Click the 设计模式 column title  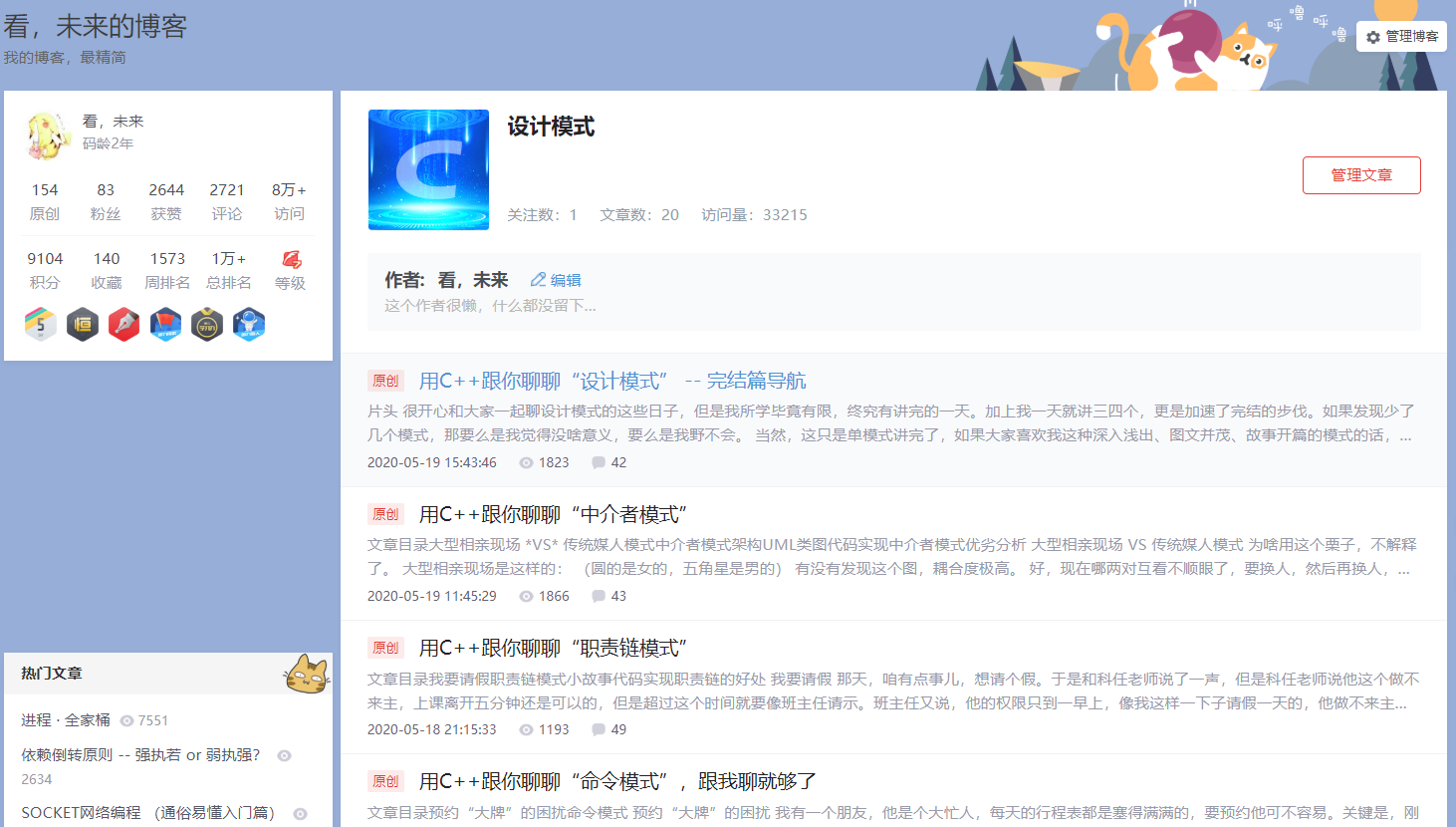click(551, 127)
